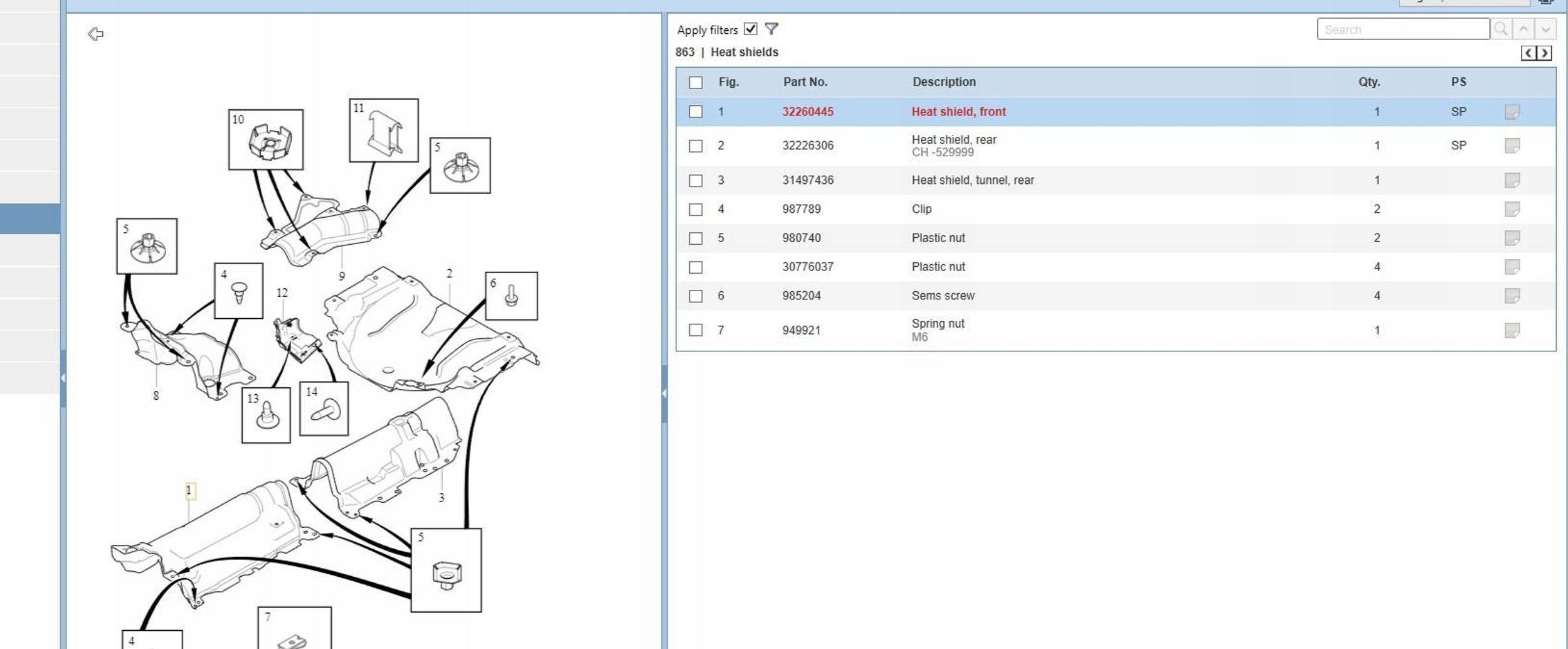The width and height of the screenshot is (1568, 649).
Task: Click figure label 8 in the diagram
Action: point(156,395)
